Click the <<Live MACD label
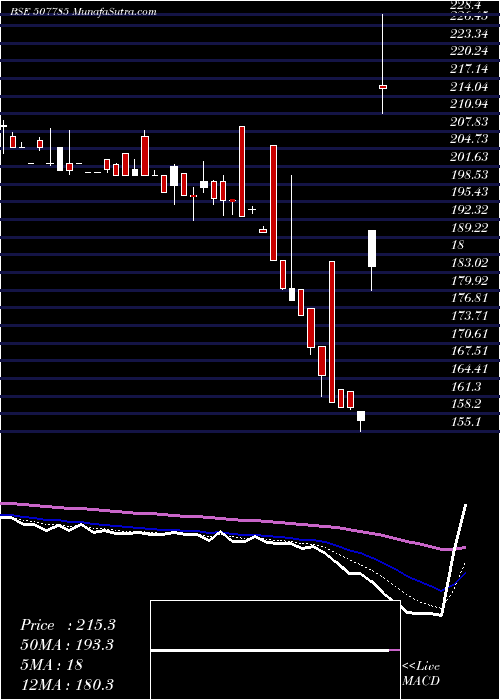The image size is (500, 700). (421, 673)
